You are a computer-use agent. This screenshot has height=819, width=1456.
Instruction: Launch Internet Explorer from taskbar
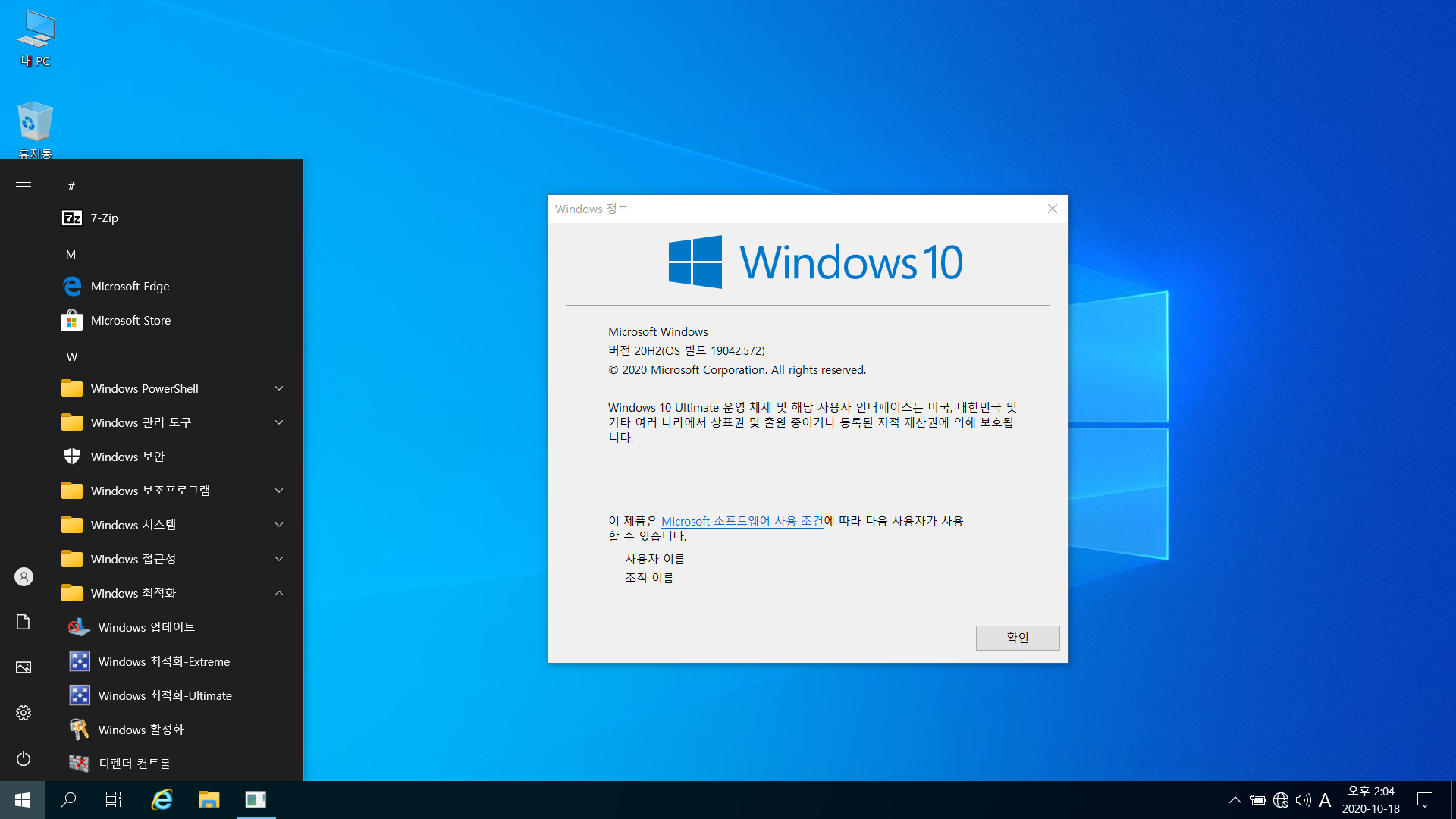162,800
